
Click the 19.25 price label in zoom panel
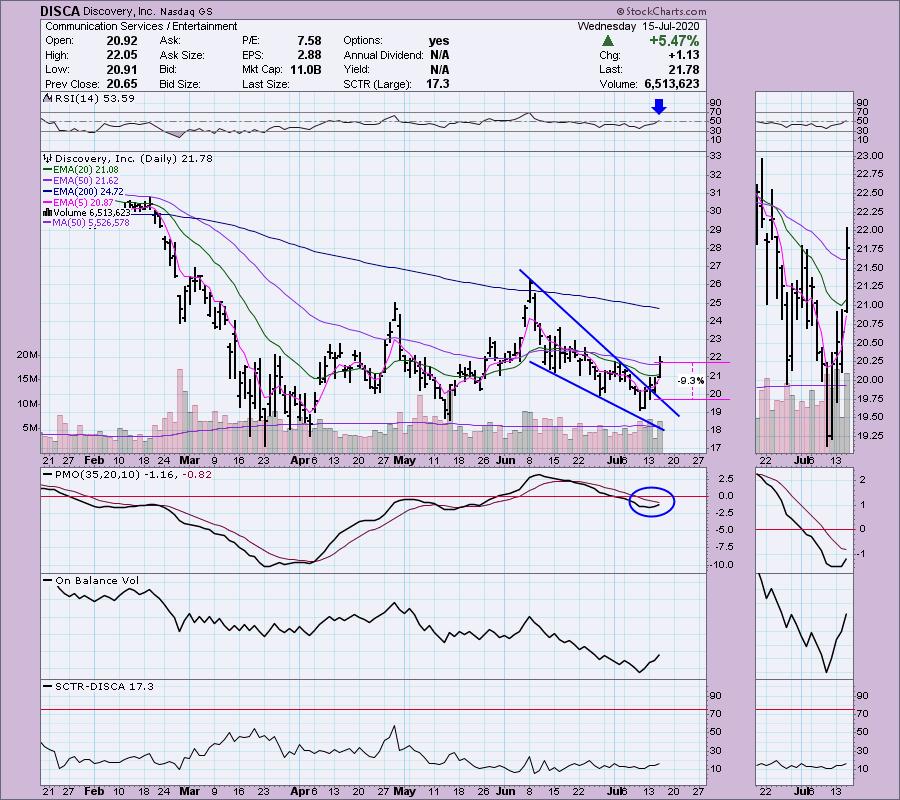pos(870,436)
